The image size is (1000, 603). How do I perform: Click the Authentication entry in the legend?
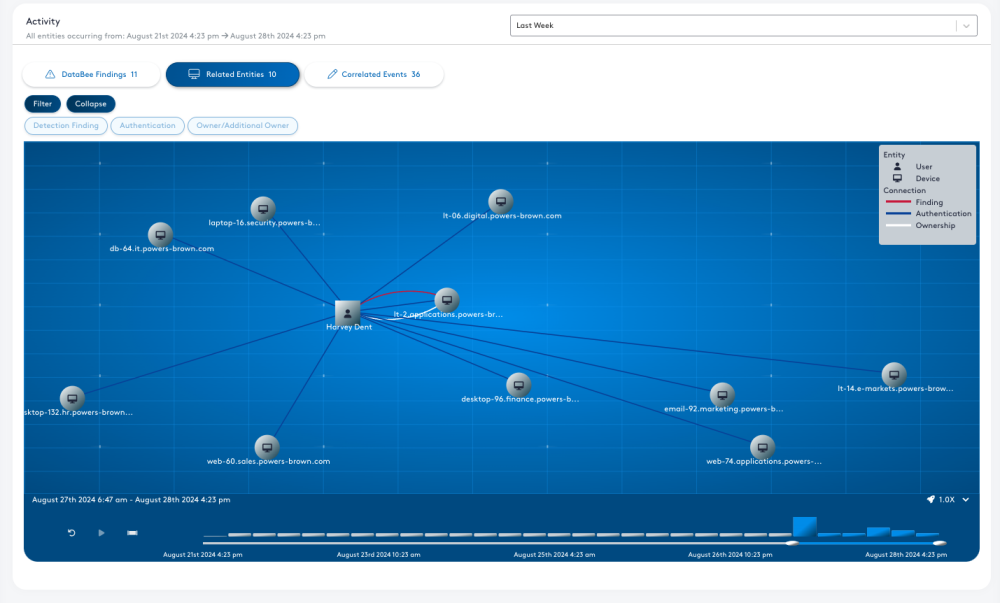(929, 214)
